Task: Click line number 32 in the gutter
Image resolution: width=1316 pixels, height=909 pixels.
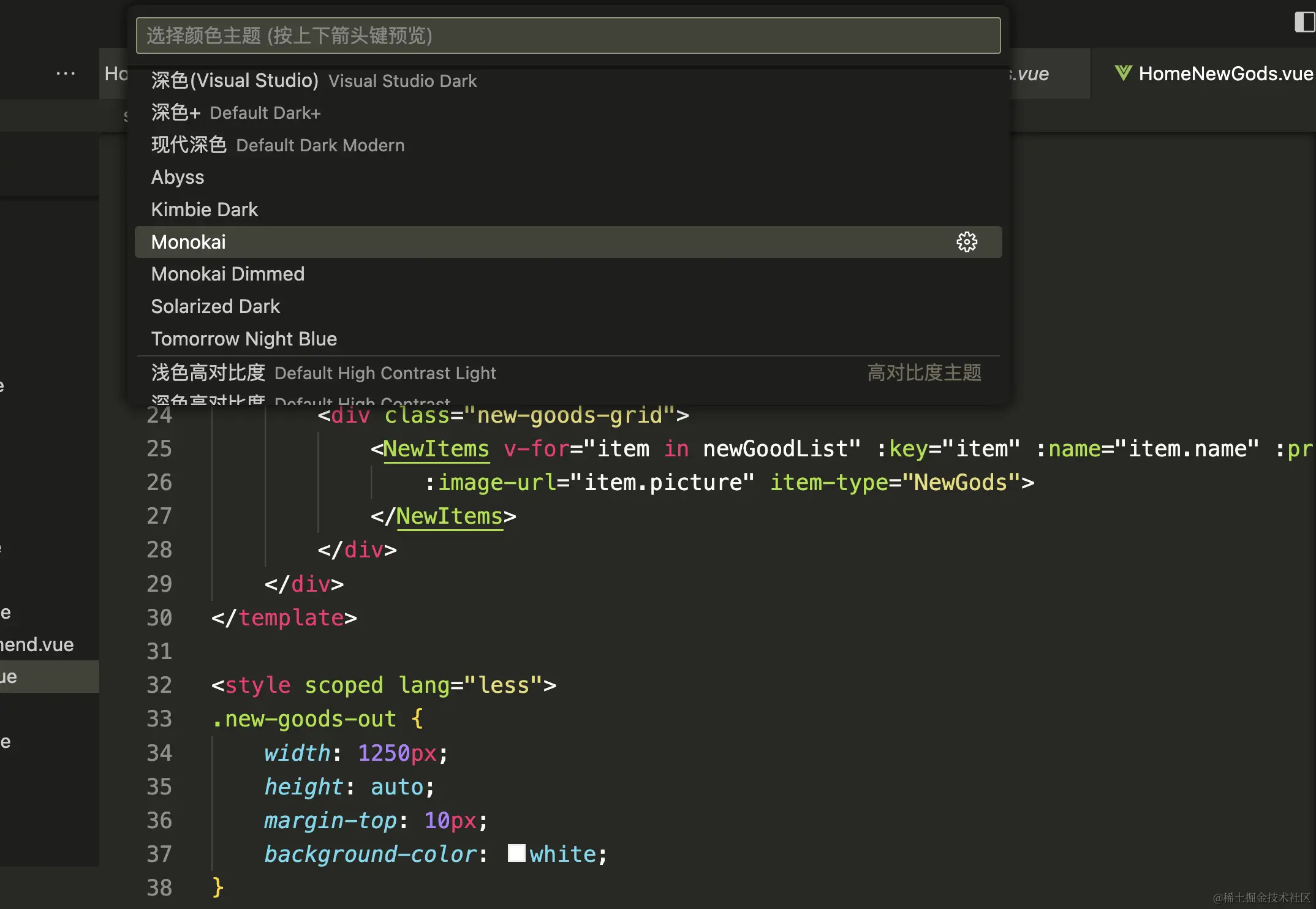Action: pyautogui.click(x=159, y=685)
